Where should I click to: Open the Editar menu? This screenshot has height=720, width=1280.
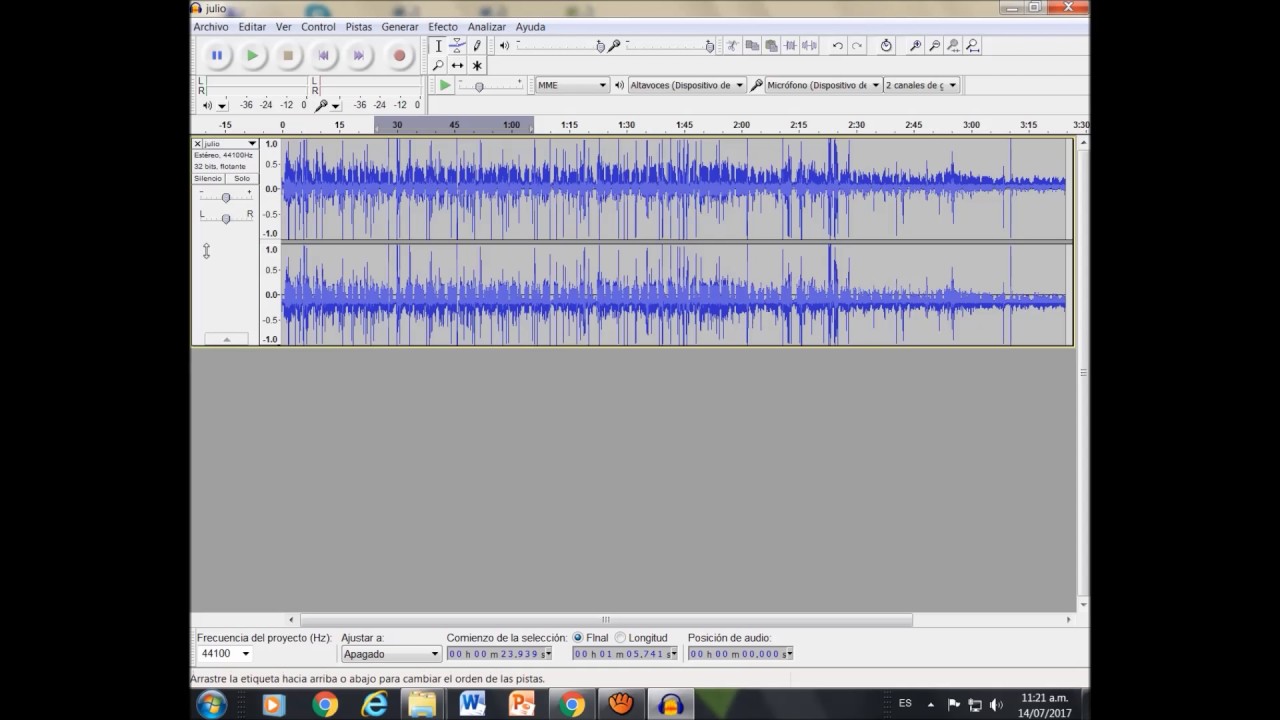pyautogui.click(x=252, y=27)
